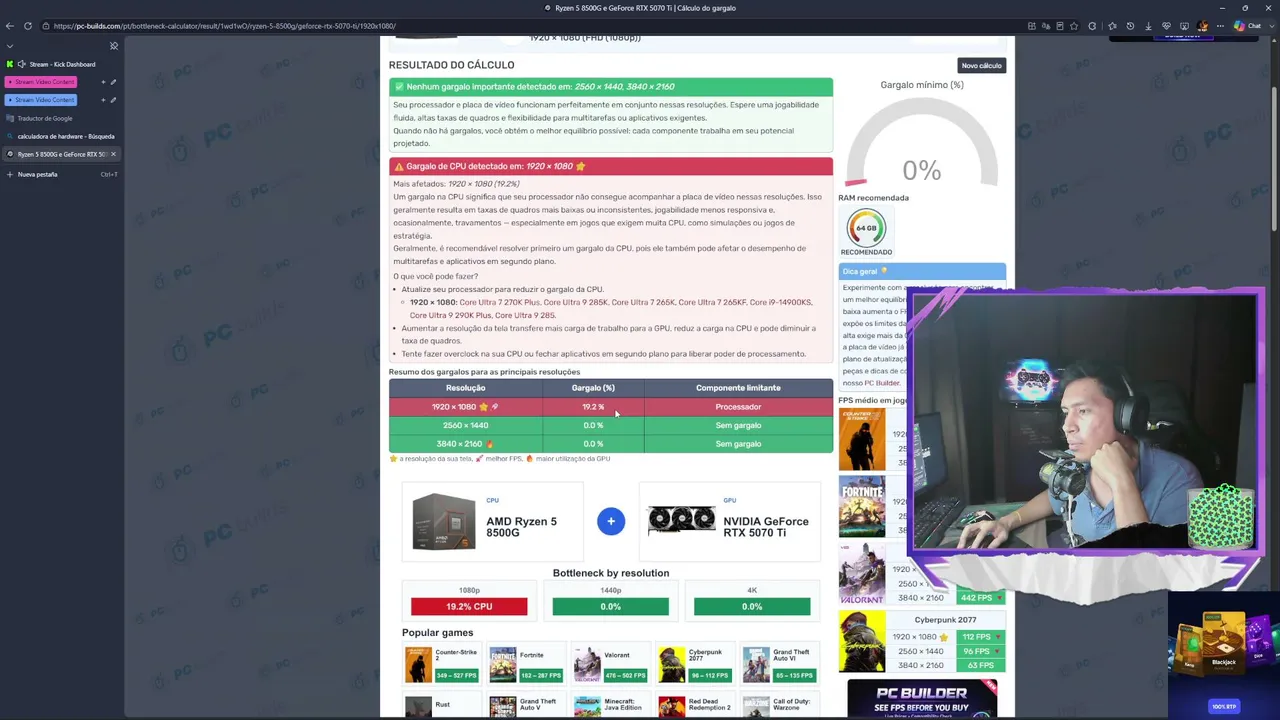Click the Cyberpunk 2077 cover in FPS sidebar
The image size is (1280, 720).
[x=862, y=642]
